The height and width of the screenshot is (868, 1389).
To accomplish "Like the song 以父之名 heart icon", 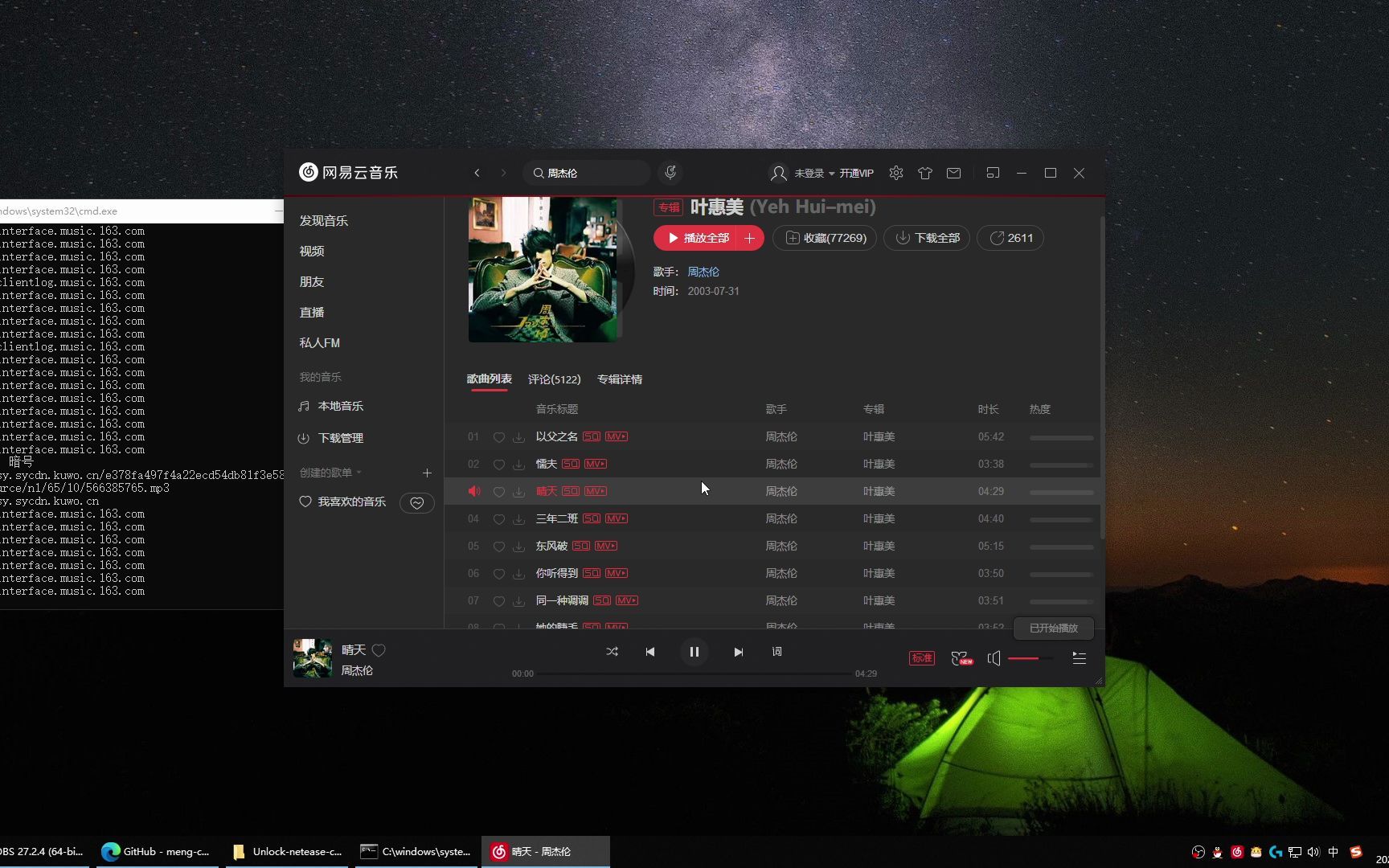I will click(499, 437).
